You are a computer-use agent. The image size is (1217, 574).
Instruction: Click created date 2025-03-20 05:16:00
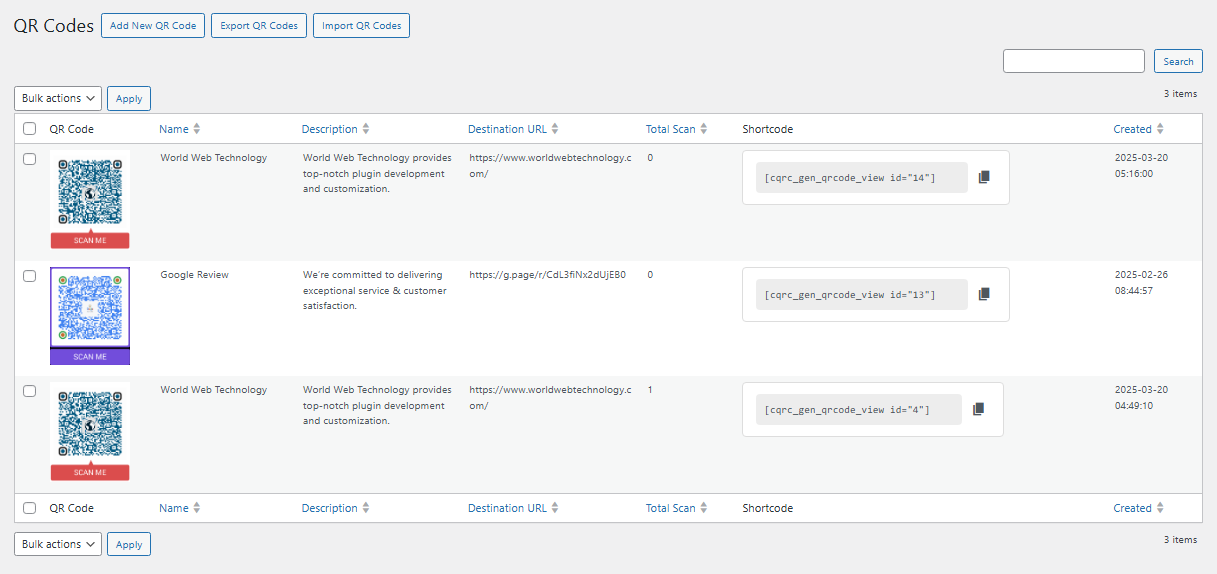pyautogui.click(x=1141, y=165)
